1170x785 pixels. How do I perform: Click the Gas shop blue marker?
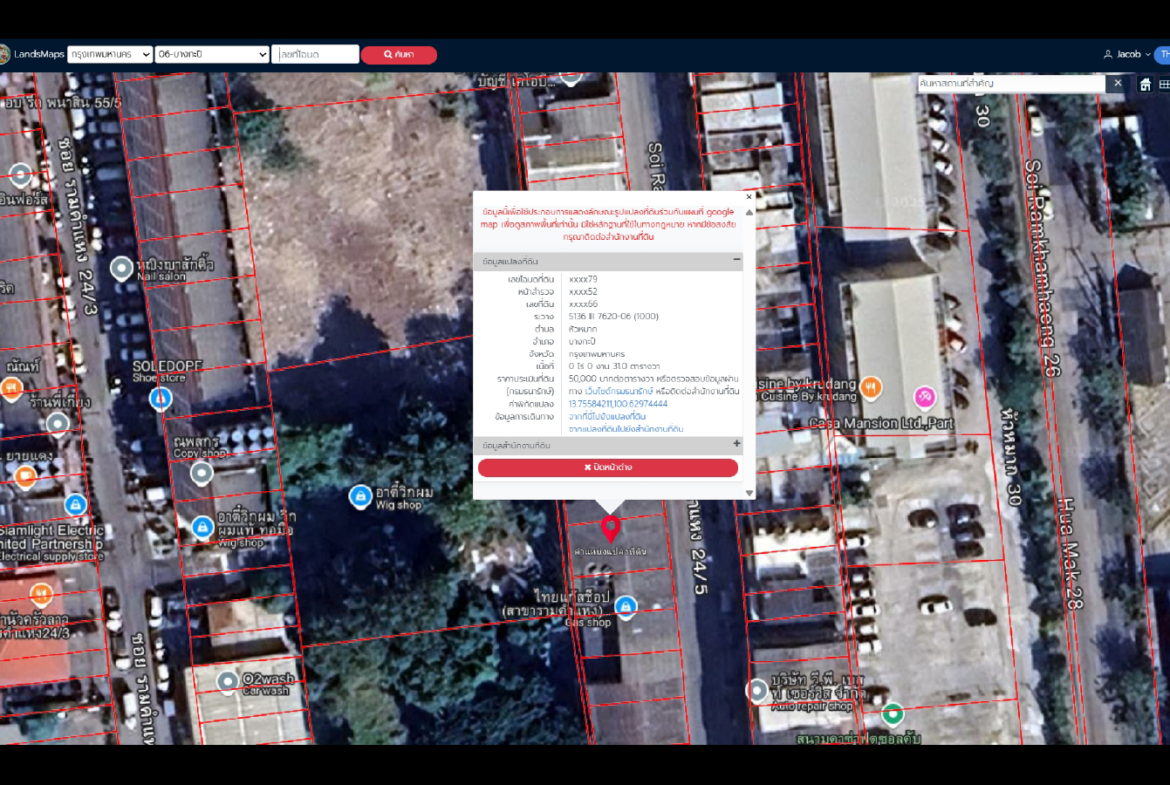[x=626, y=606]
